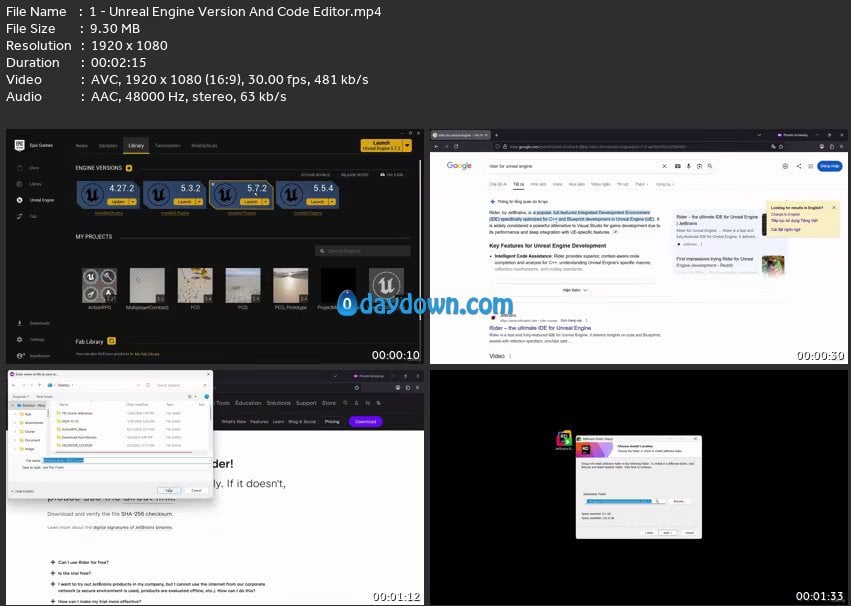This screenshot has height=606, width=851.
Task: Click the Unreal Engine sidebar icon
Action: (20, 200)
